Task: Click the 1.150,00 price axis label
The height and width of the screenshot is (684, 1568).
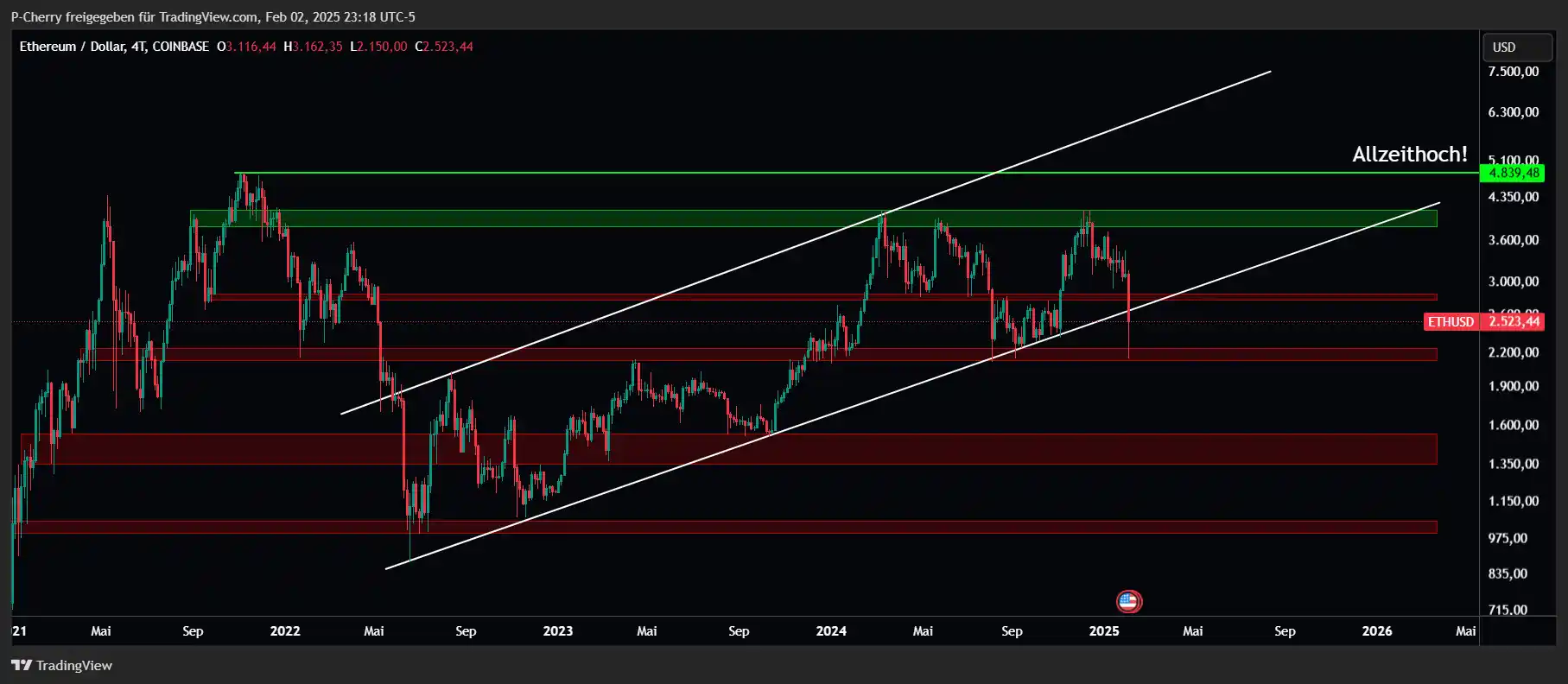Action: pos(1514,501)
